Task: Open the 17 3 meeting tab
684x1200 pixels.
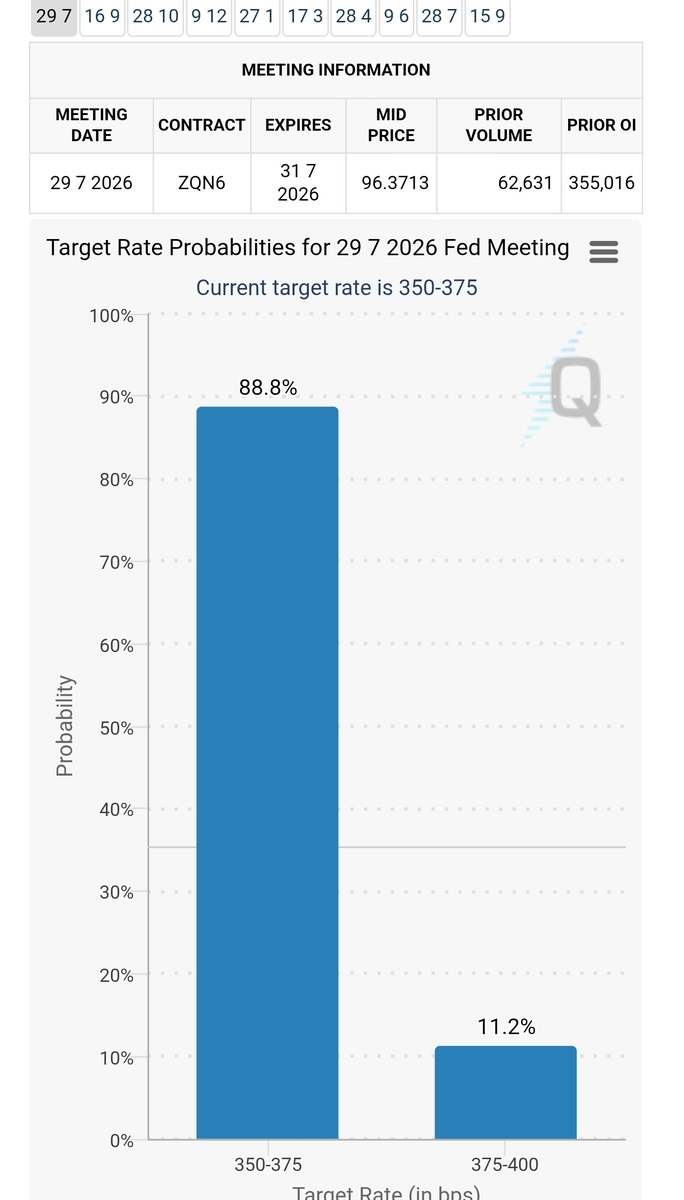Action: (305, 16)
